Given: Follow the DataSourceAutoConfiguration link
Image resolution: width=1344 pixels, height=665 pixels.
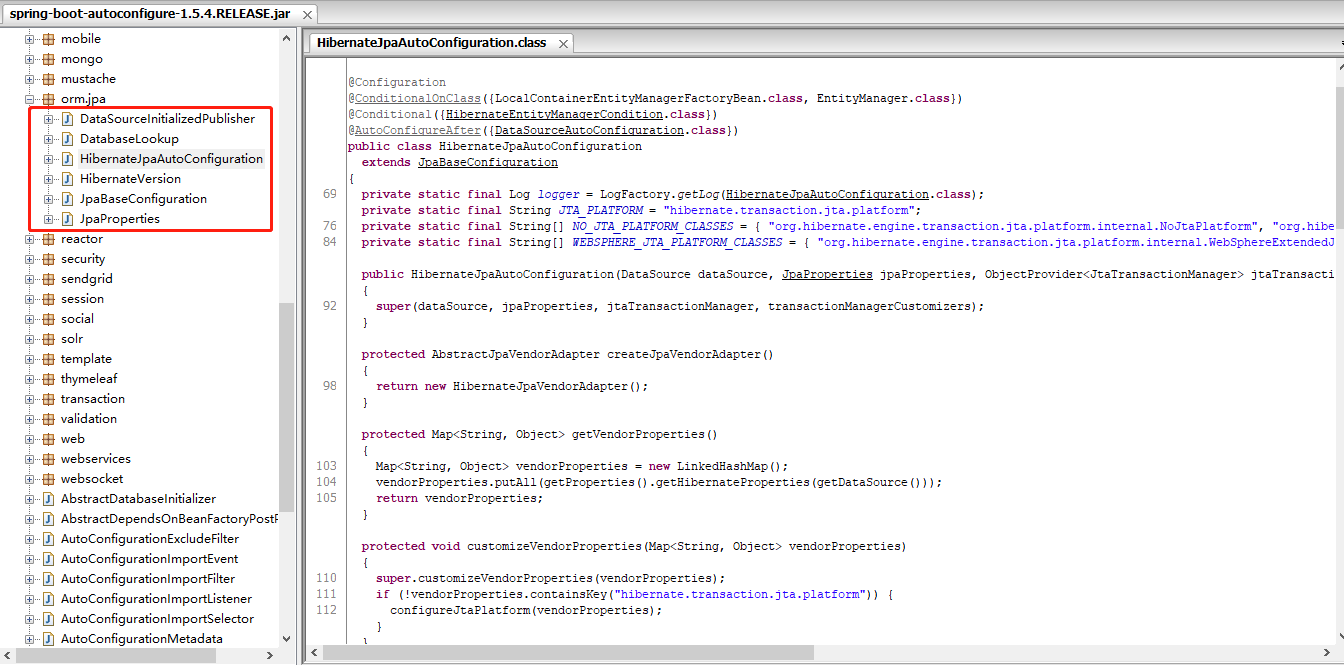Looking at the screenshot, I should click(x=589, y=130).
